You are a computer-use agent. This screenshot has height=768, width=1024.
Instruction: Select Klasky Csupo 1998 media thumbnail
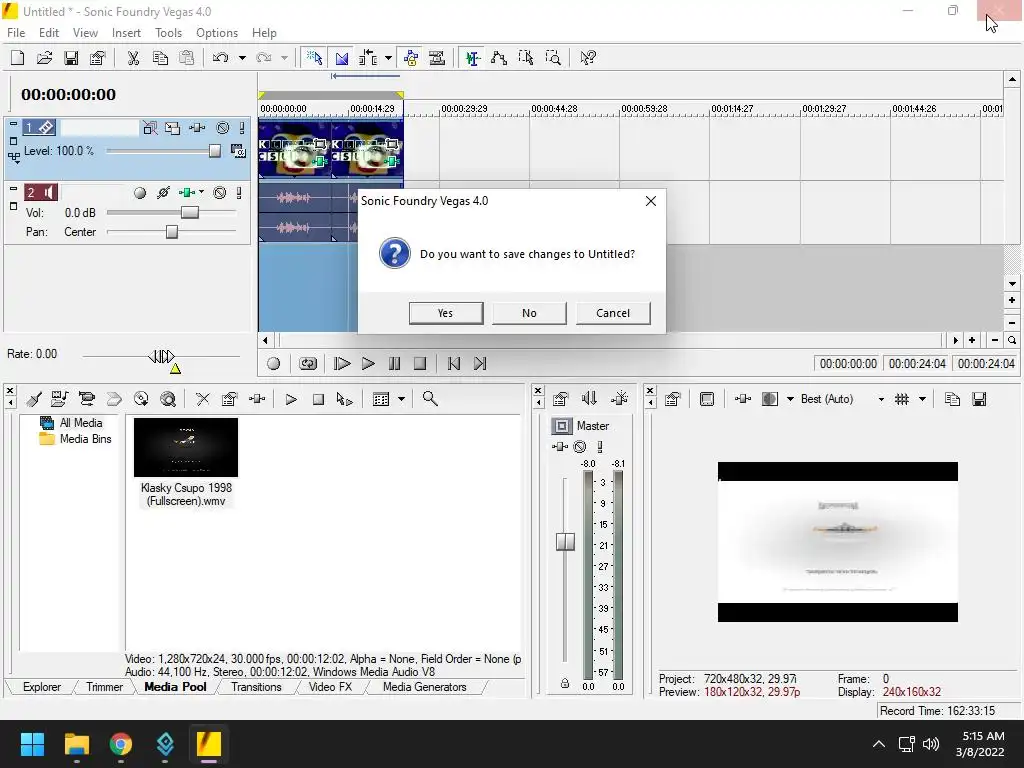[186, 448]
